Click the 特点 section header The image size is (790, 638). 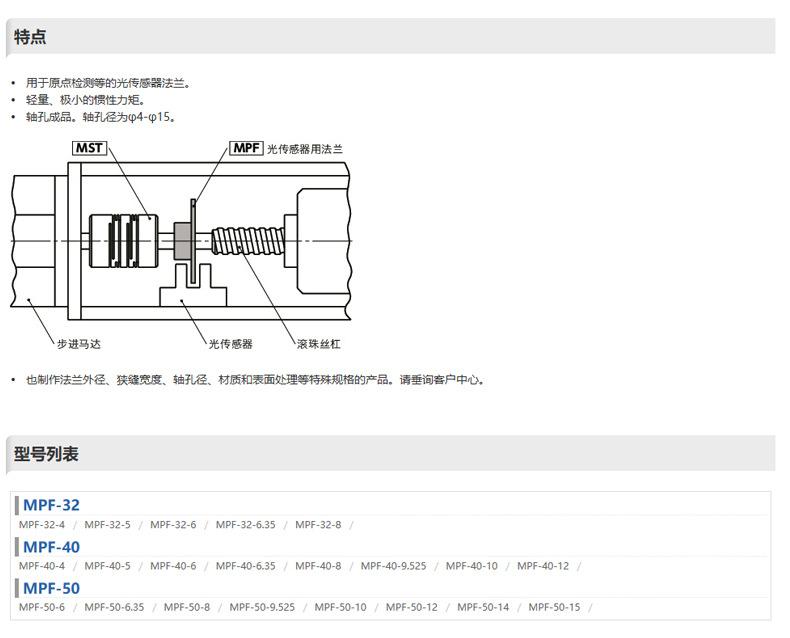pos(30,38)
